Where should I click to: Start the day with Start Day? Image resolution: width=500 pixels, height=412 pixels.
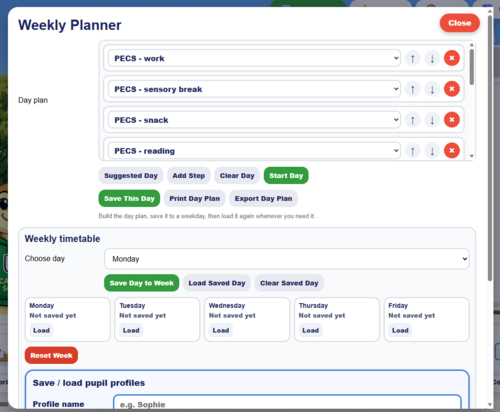point(286,176)
